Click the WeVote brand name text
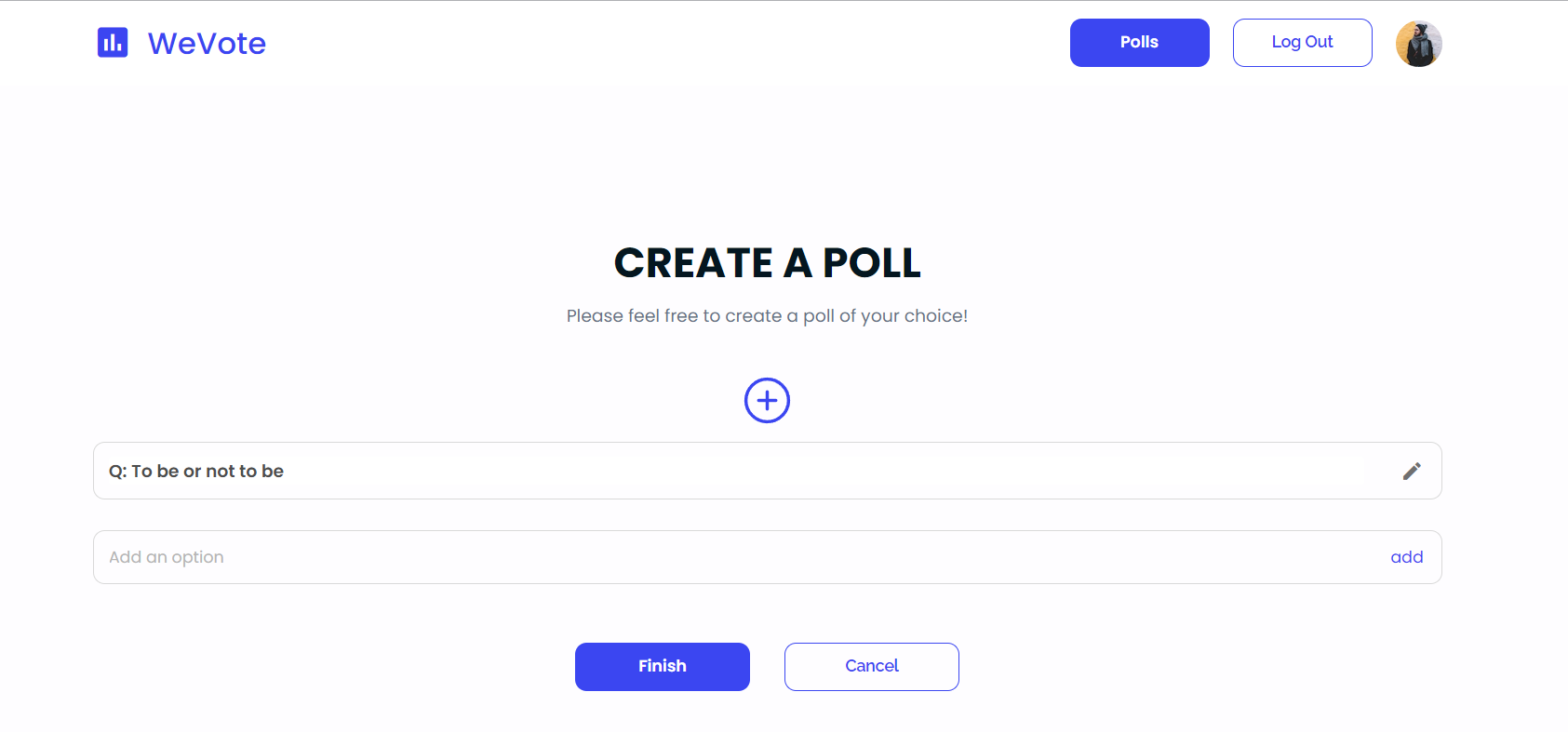Viewport: 1568px width, 732px height. point(207,44)
